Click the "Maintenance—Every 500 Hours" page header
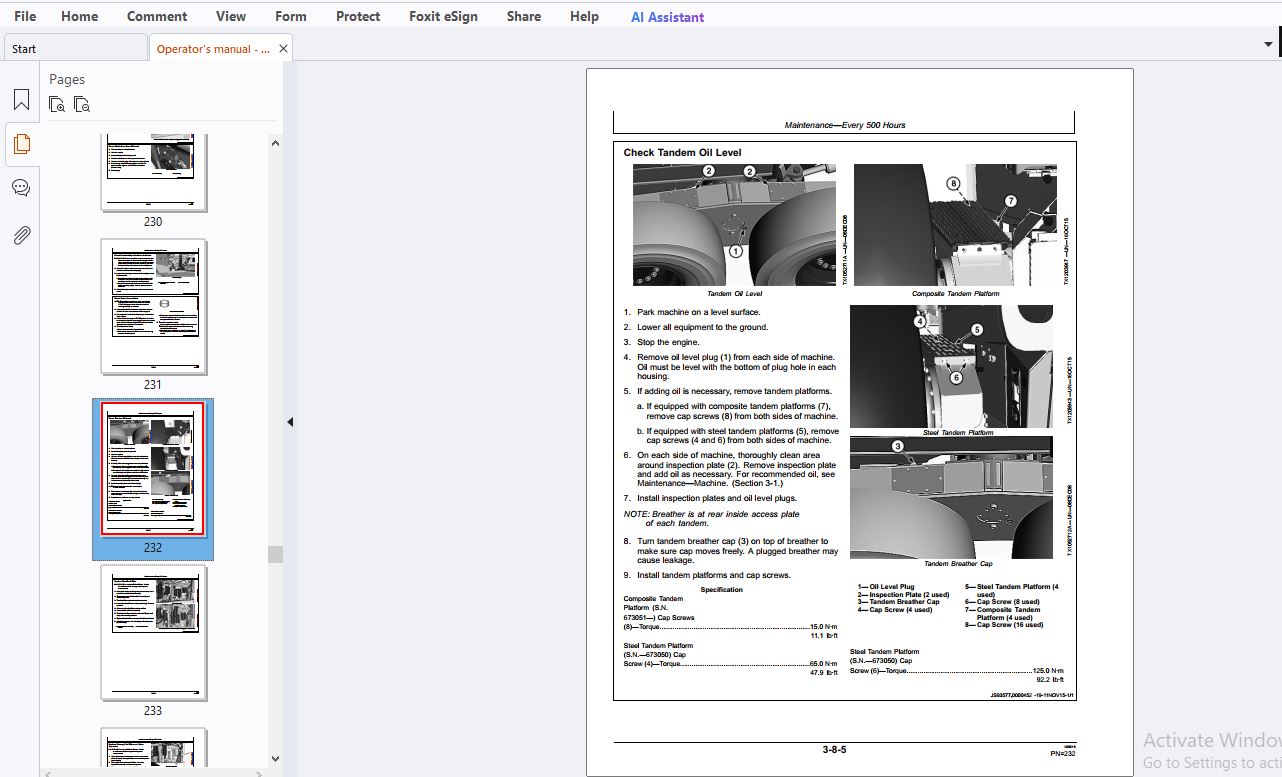The image size is (1282, 777). pos(845,125)
